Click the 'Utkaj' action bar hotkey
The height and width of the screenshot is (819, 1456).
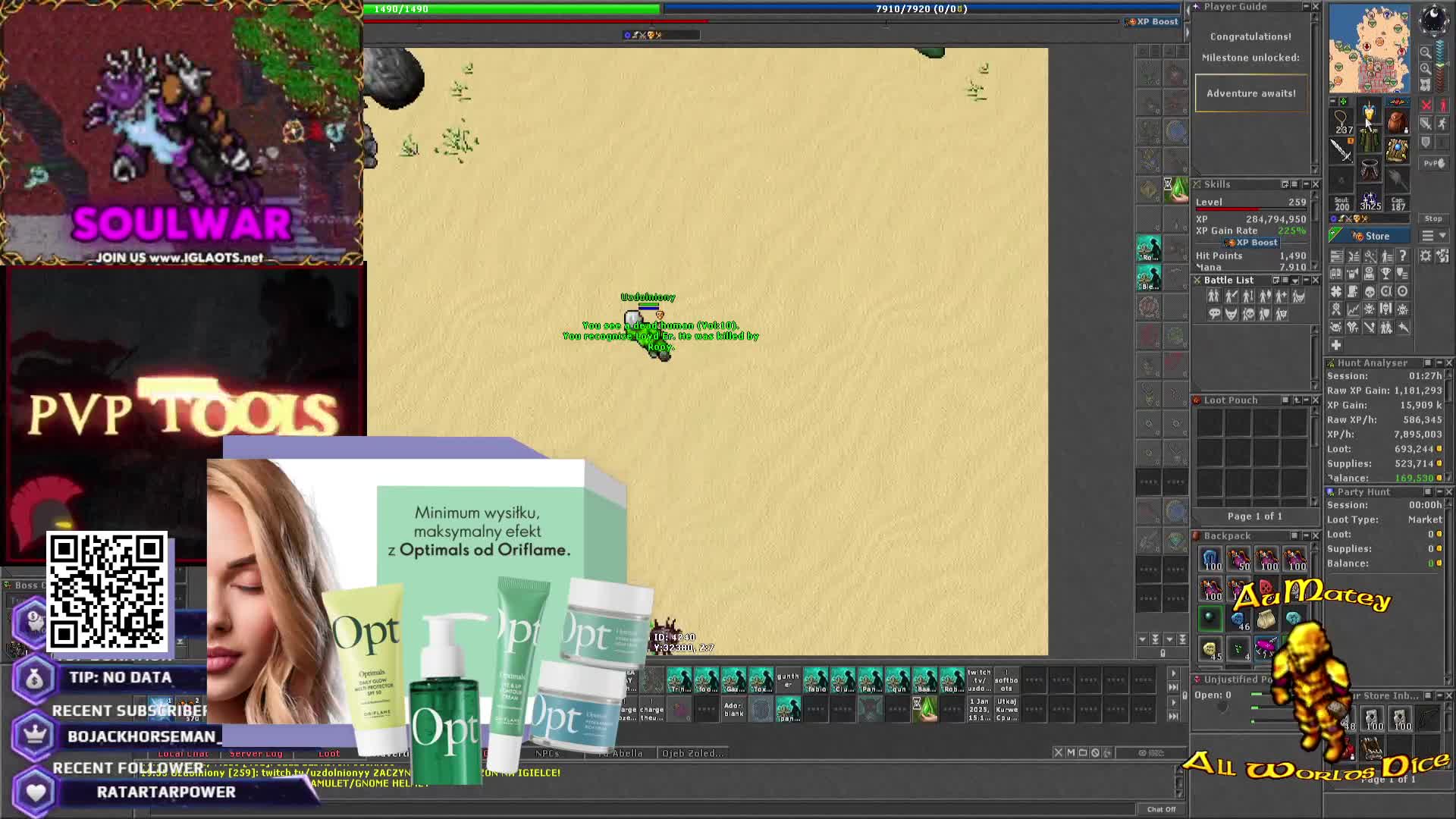(x=1006, y=710)
